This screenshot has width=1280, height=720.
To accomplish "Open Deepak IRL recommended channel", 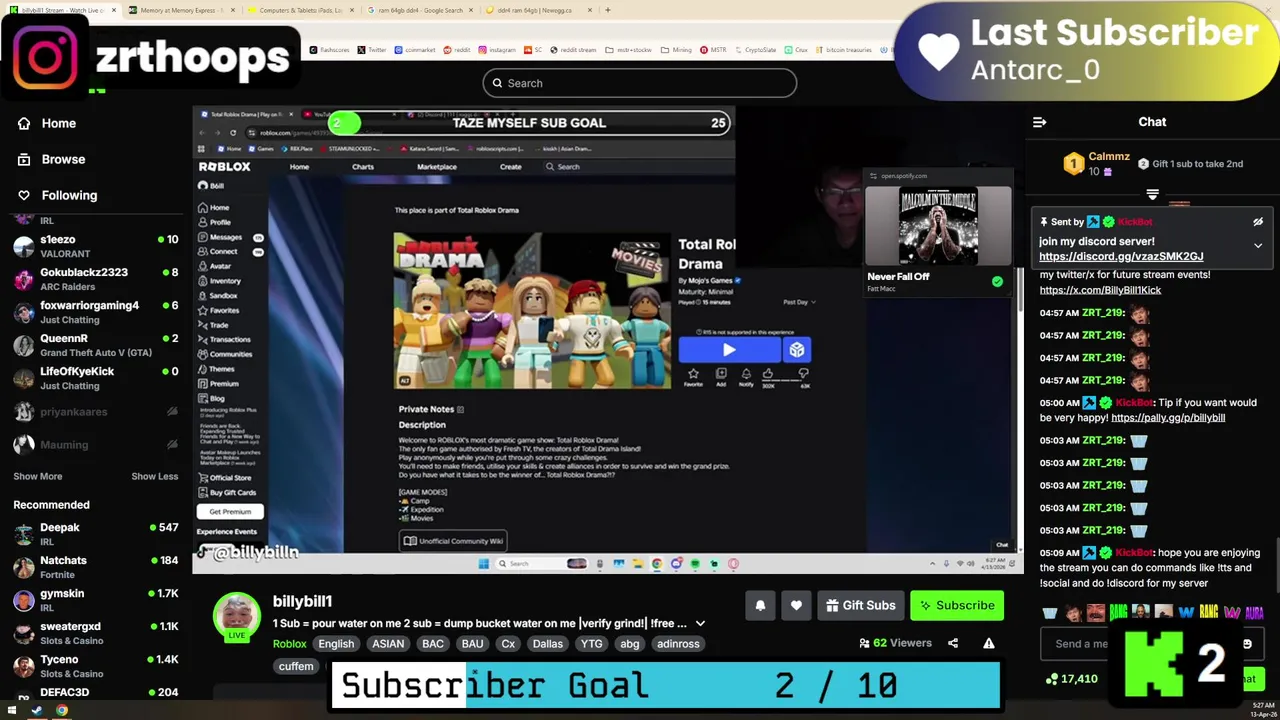I will (x=96, y=534).
